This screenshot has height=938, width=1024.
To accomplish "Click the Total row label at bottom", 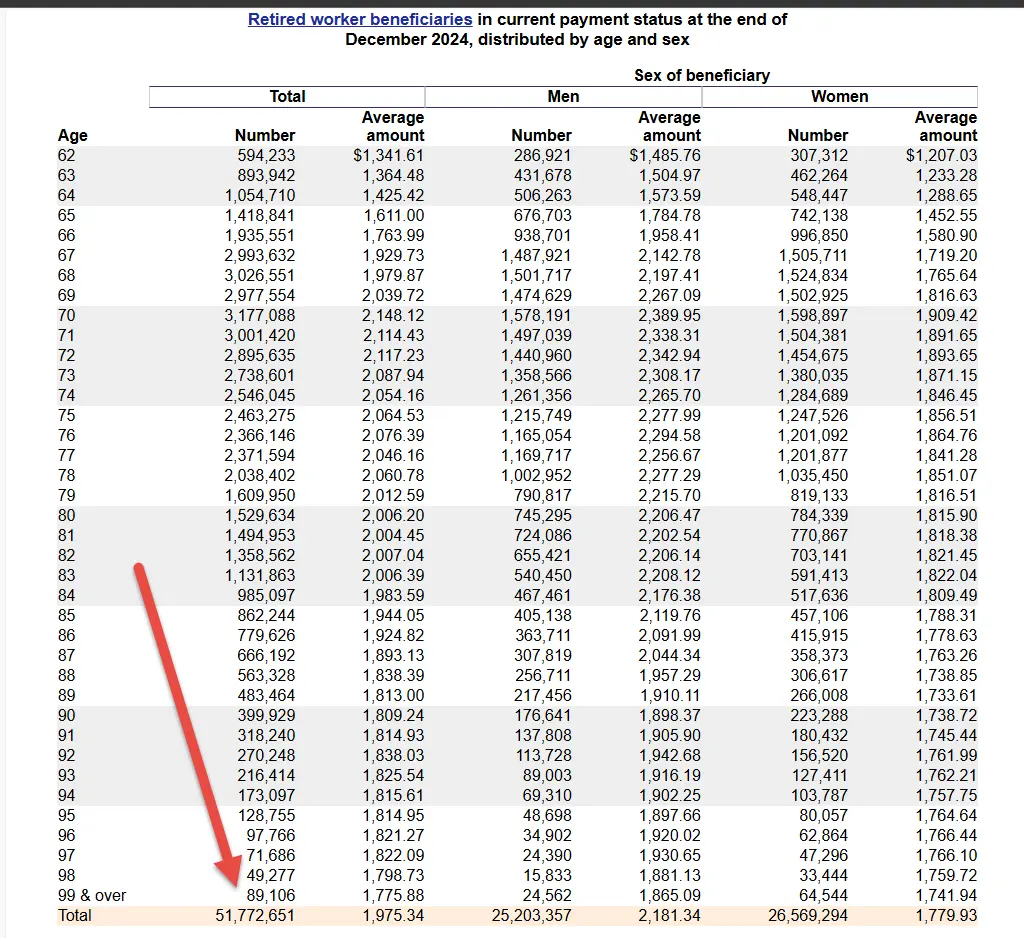I will click(x=75, y=915).
